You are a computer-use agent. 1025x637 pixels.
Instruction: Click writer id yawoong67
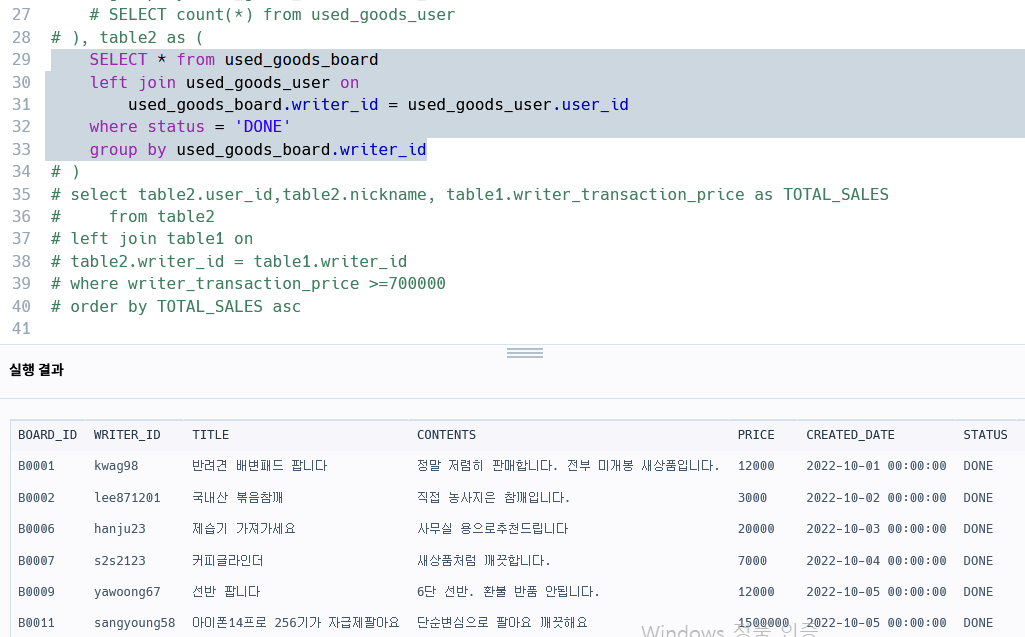point(127,591)
